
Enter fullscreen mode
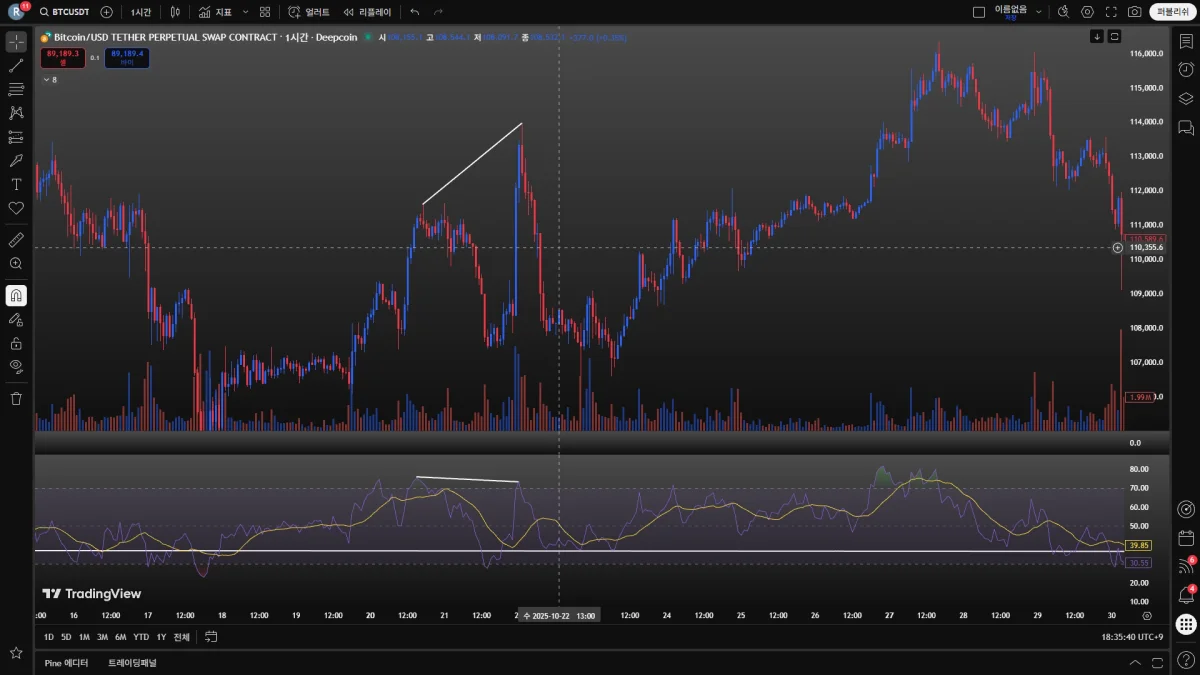[x=1111, y=12]
